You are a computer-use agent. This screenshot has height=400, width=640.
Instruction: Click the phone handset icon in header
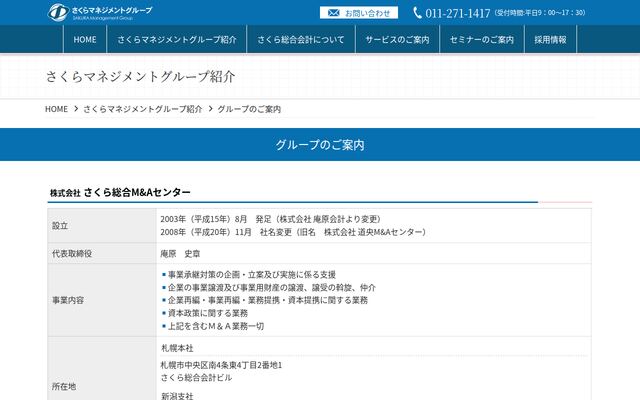coord(417,13)
